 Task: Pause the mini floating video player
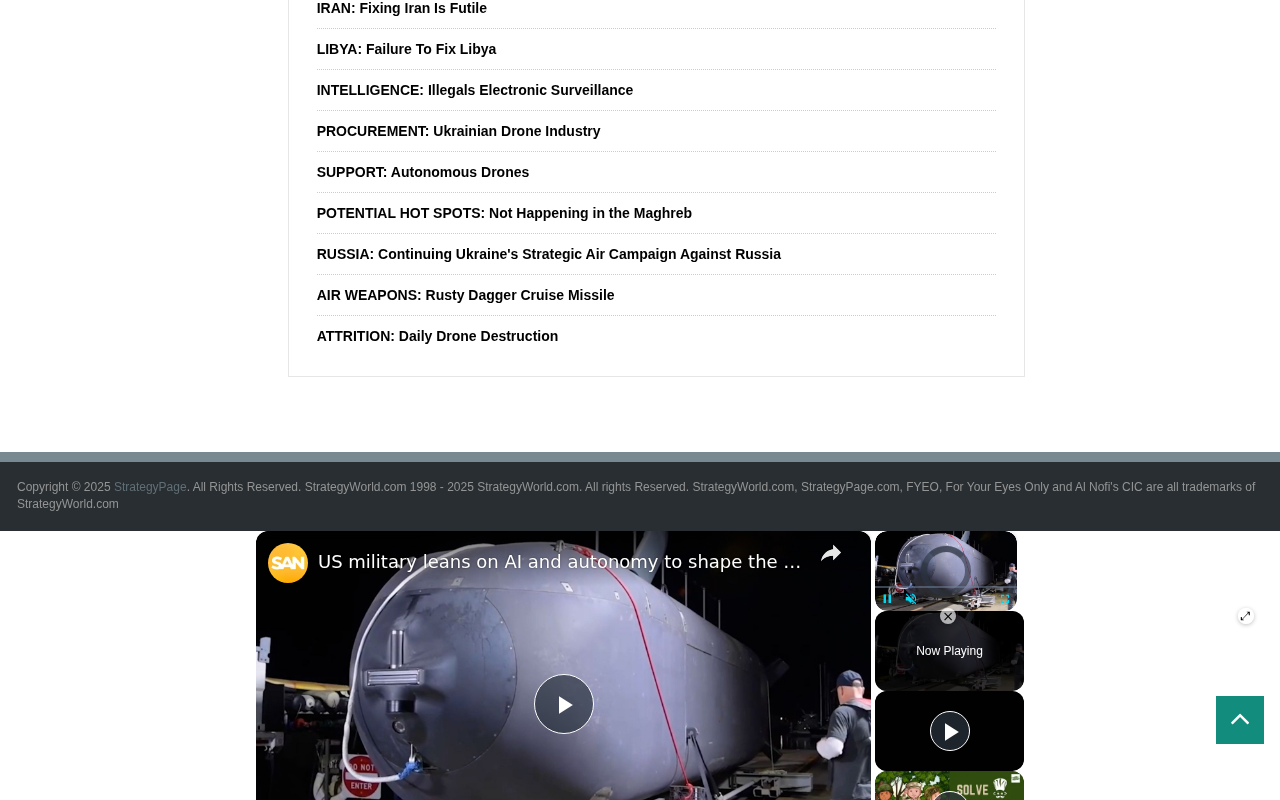tap(887, 599)
